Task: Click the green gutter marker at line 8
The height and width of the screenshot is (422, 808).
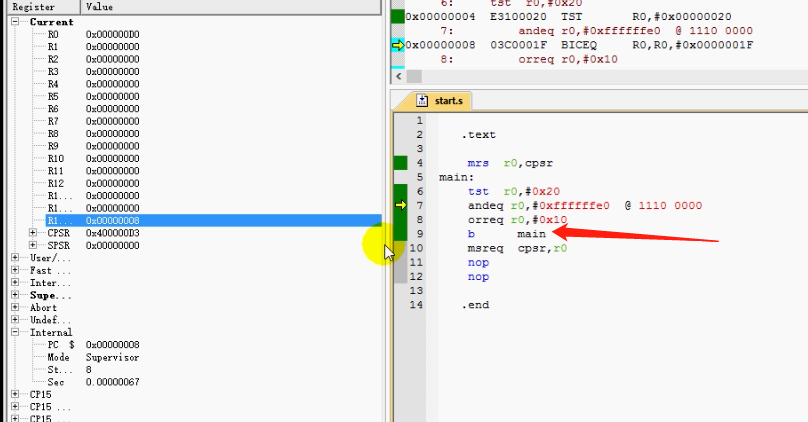Action: tap(399, 219)
